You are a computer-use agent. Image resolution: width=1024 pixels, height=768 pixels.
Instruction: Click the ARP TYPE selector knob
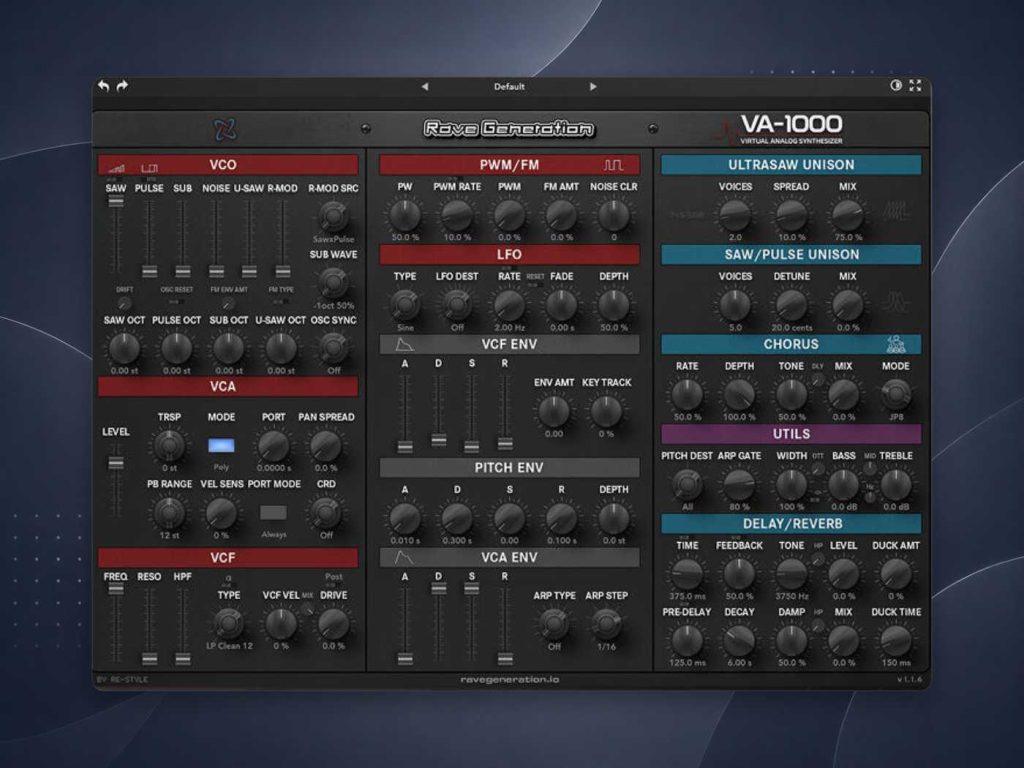[554, 624]
